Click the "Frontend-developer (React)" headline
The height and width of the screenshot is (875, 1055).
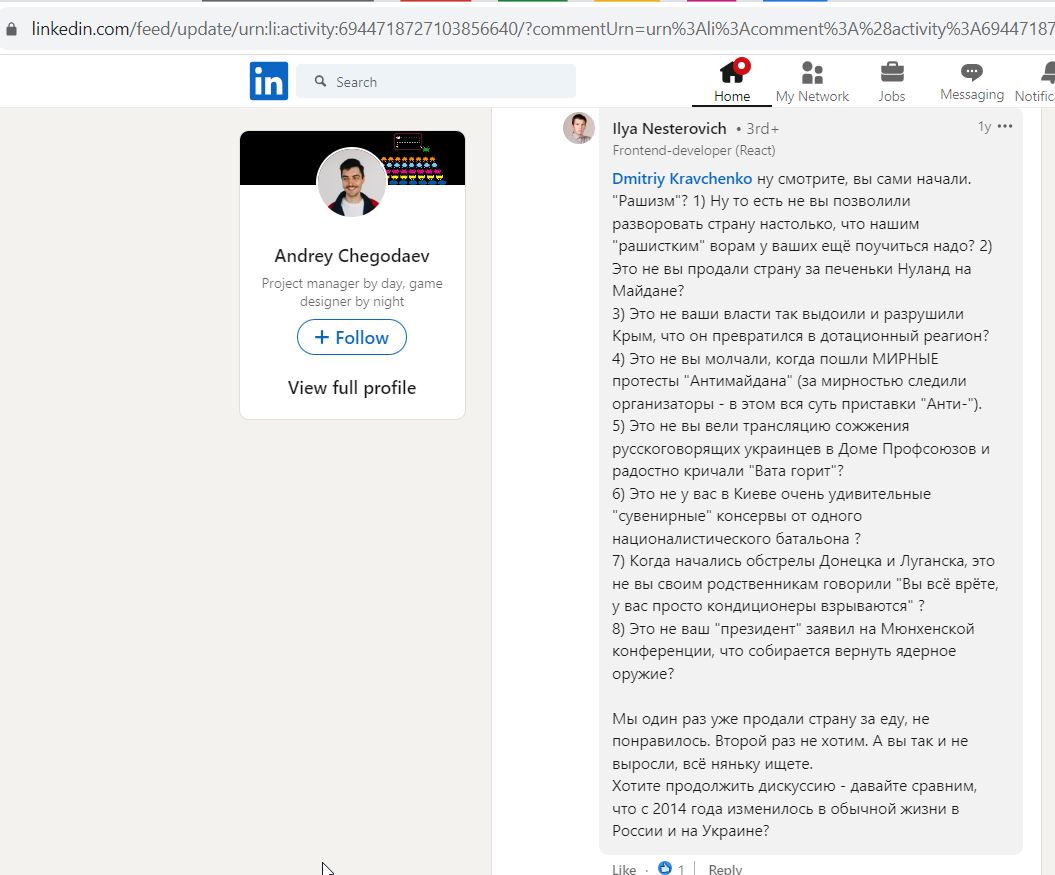(694, 151)
